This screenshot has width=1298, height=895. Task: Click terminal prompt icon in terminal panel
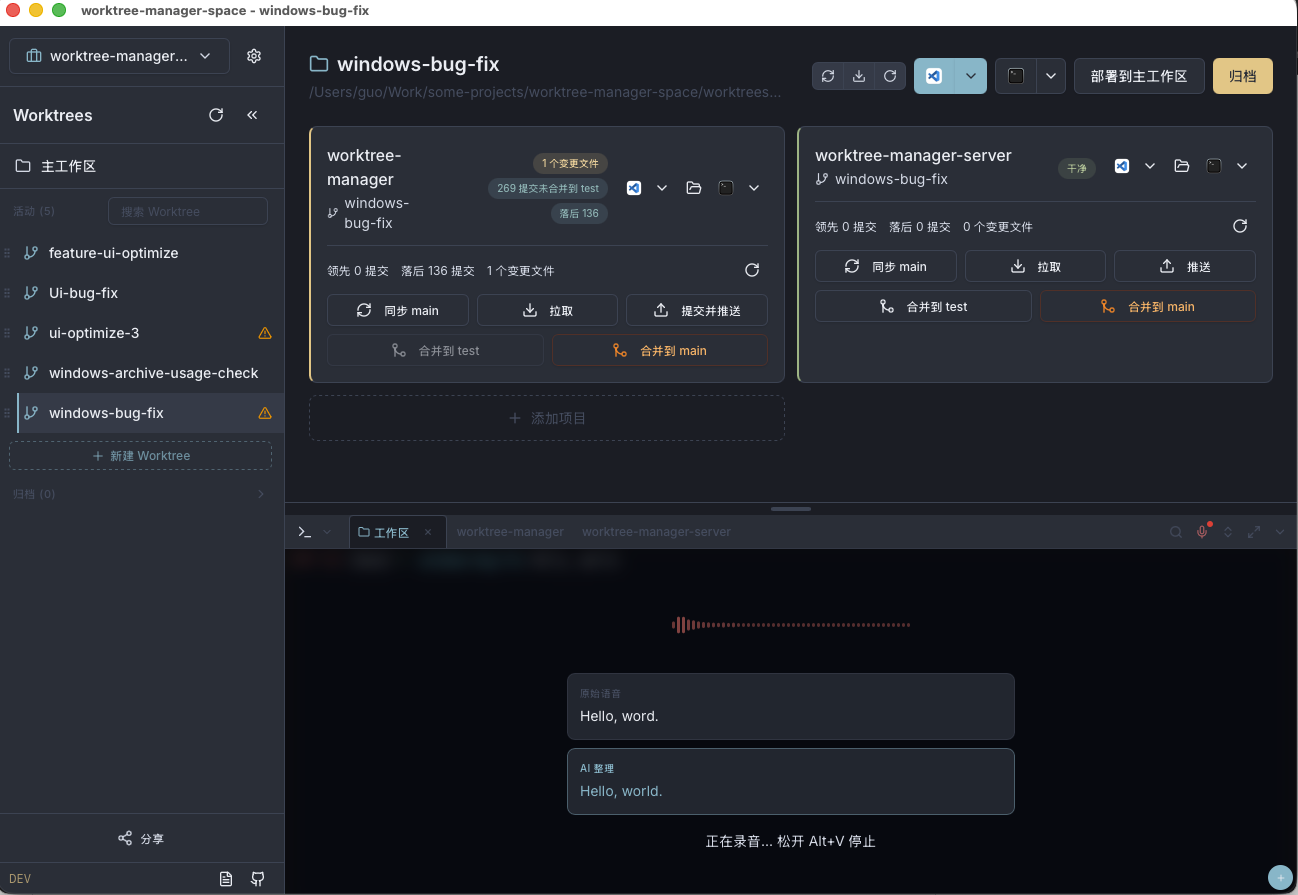pyautogui.click(x=305, y=532)
